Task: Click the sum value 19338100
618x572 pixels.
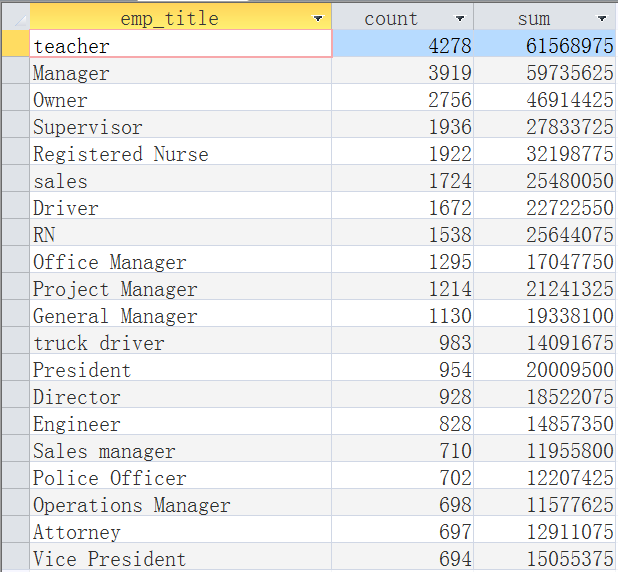Action: (570, 316)
